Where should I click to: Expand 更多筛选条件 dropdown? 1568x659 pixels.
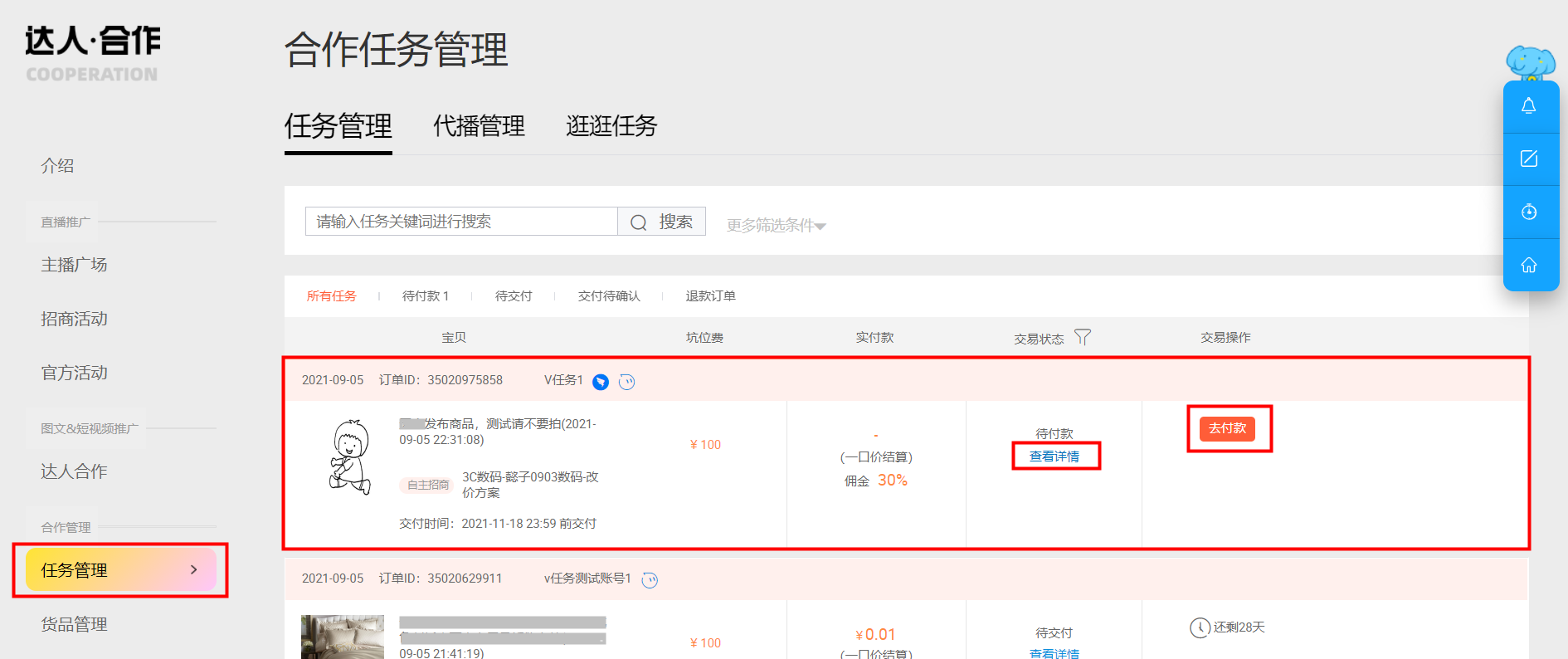click(777, 225)
